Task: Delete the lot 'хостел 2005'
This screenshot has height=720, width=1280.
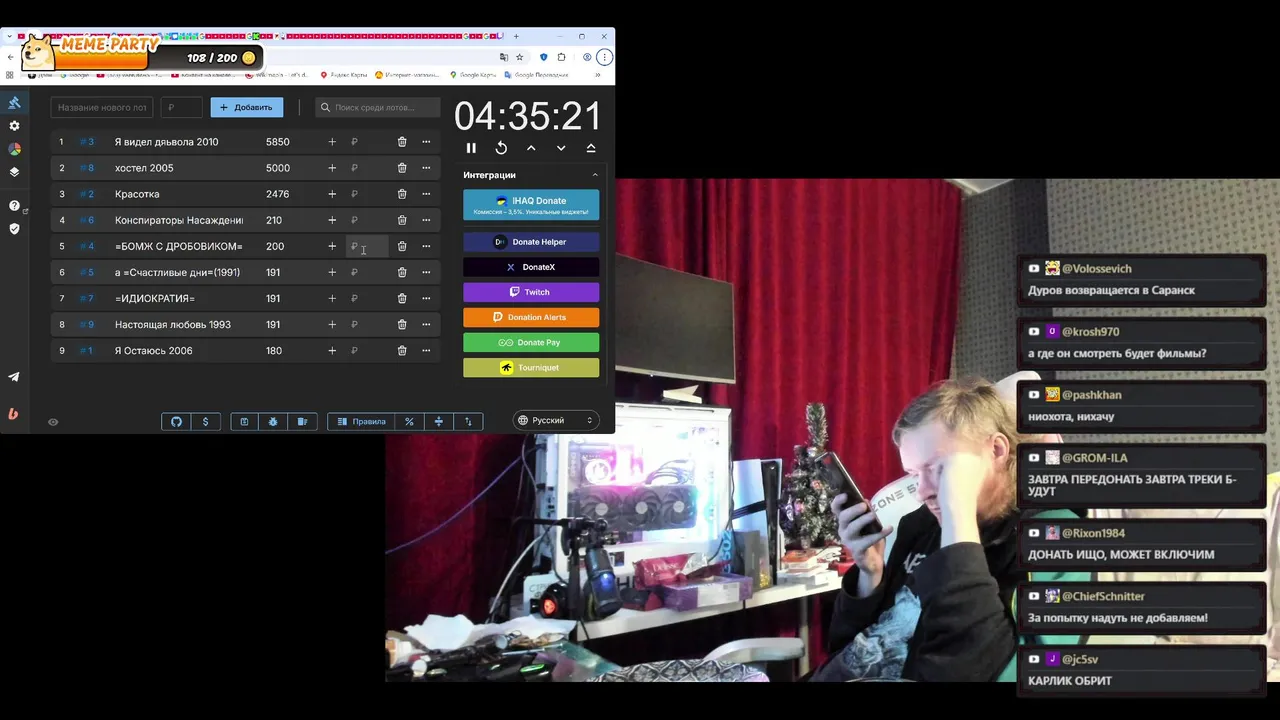Action: [x=402, y=168]
